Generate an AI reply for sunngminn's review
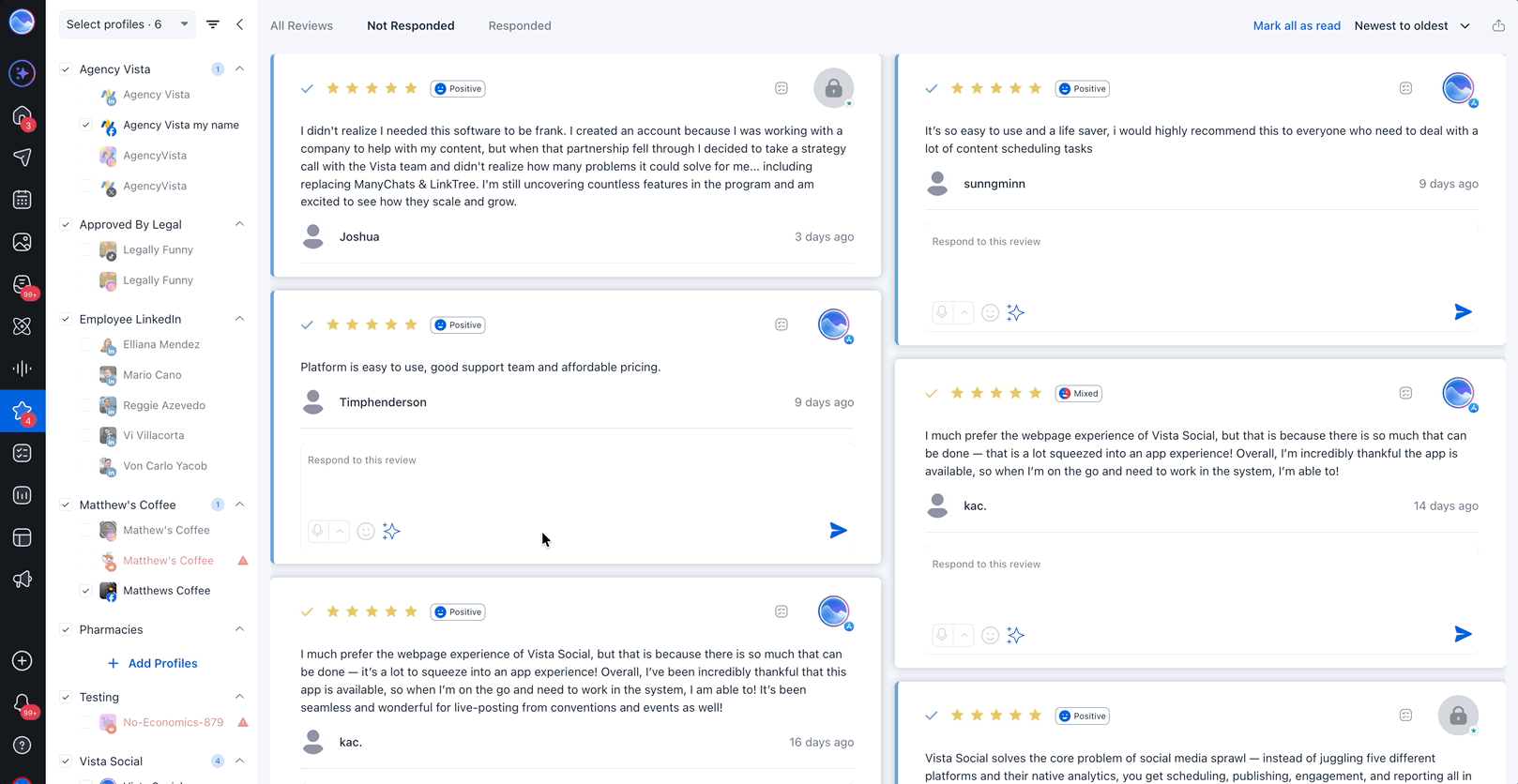 click(1015, 313)
